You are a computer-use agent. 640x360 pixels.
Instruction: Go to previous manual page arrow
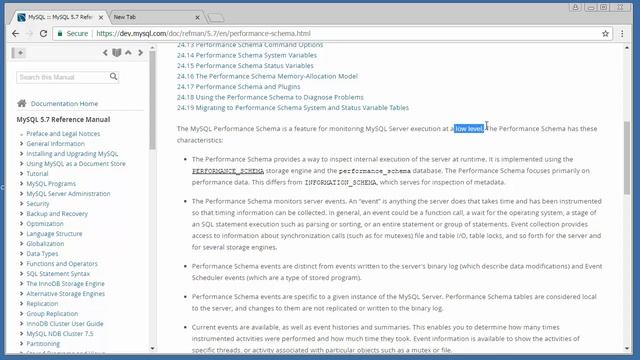click(105, 53)
